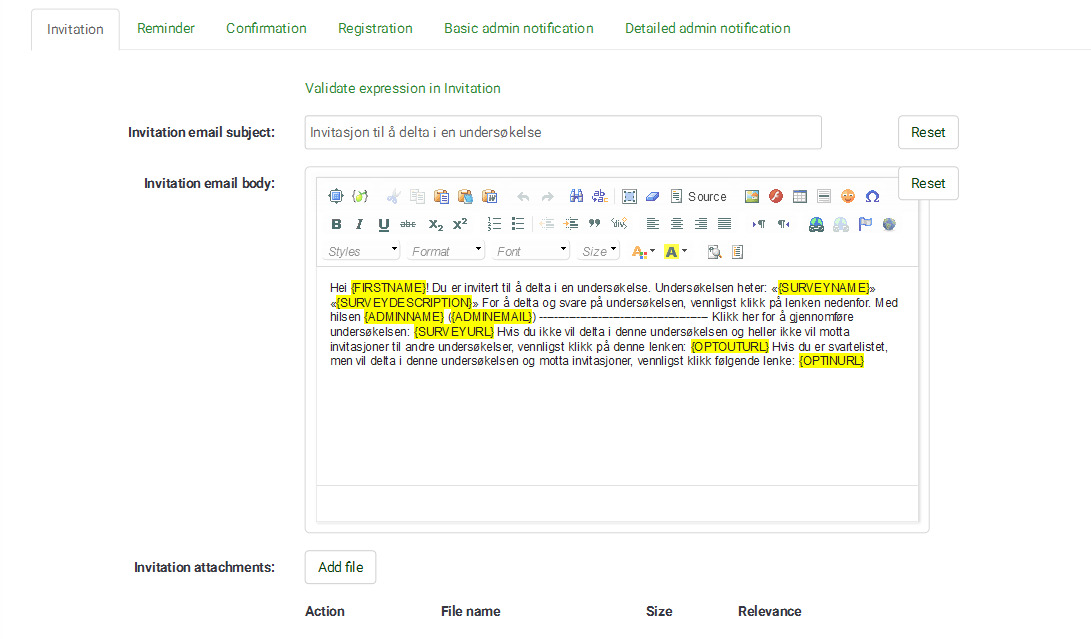1091x639 pixels.
Task: Click the Add file button
Action: tap(340, 568)
